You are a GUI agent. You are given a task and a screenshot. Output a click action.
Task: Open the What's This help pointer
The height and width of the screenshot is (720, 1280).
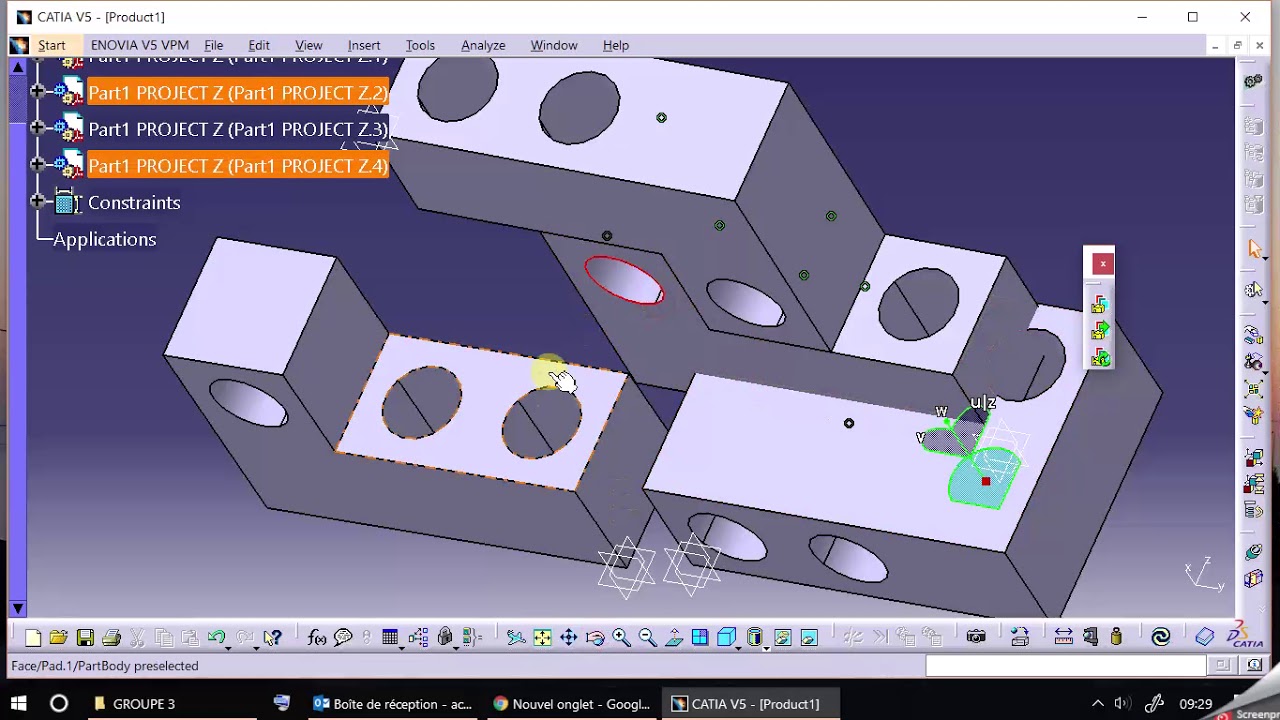coord(272,637)
